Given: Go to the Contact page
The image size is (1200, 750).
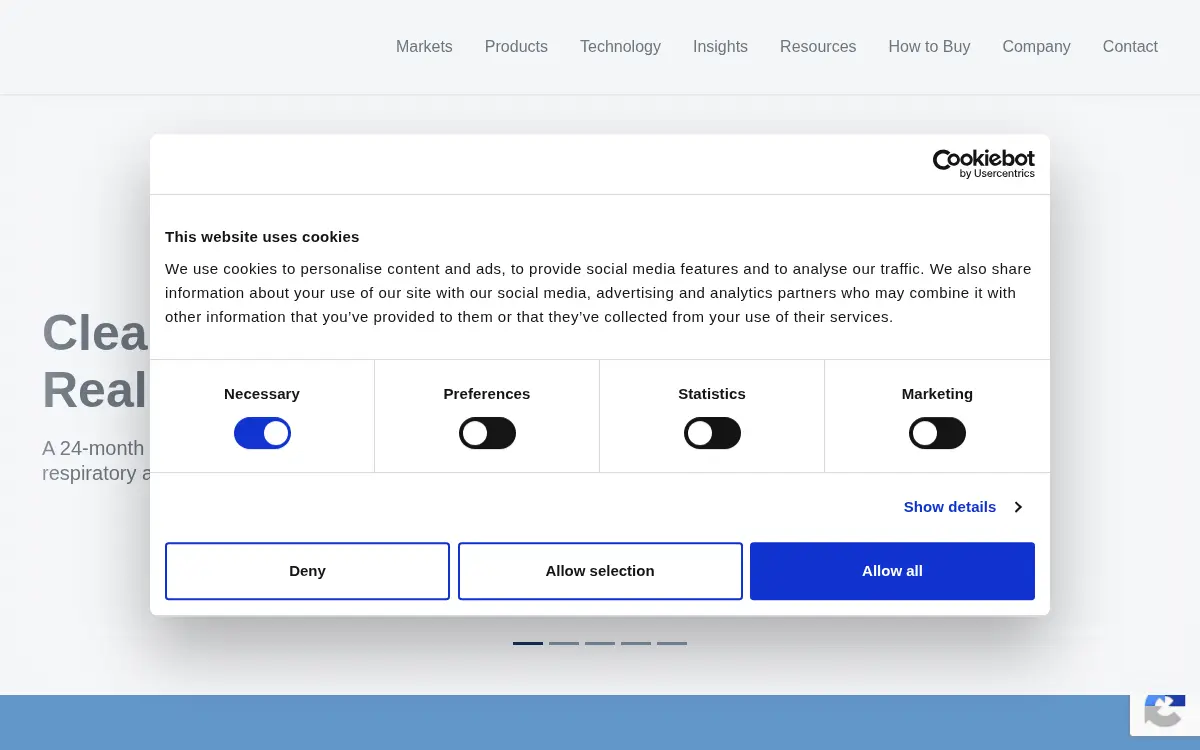Looking at the screenshot, I should [x=1130, y=46].
